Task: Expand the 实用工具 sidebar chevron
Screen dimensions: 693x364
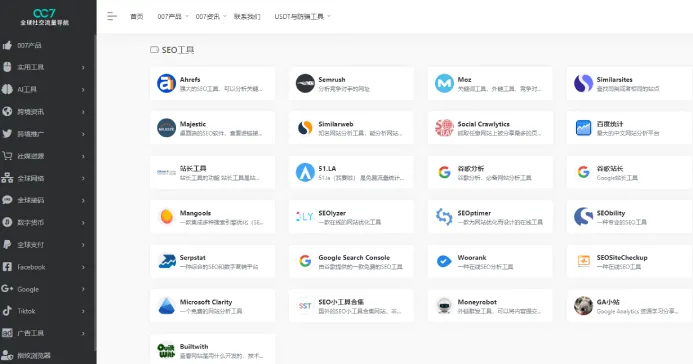Action: tap(83, 68)
